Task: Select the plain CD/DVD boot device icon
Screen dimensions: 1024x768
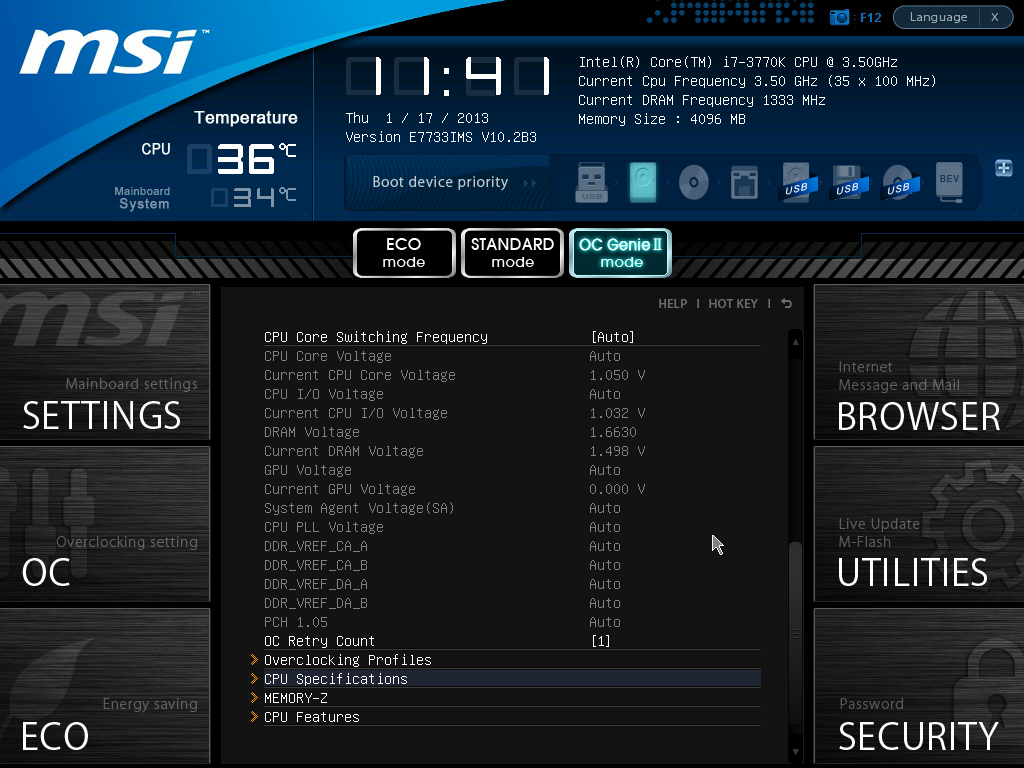Action: point(694,182)
